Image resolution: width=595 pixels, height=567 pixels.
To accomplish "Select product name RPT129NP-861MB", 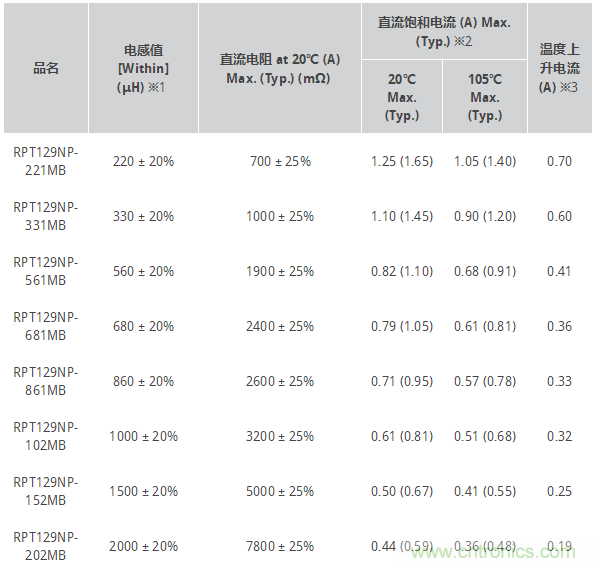I will point(46,381).
